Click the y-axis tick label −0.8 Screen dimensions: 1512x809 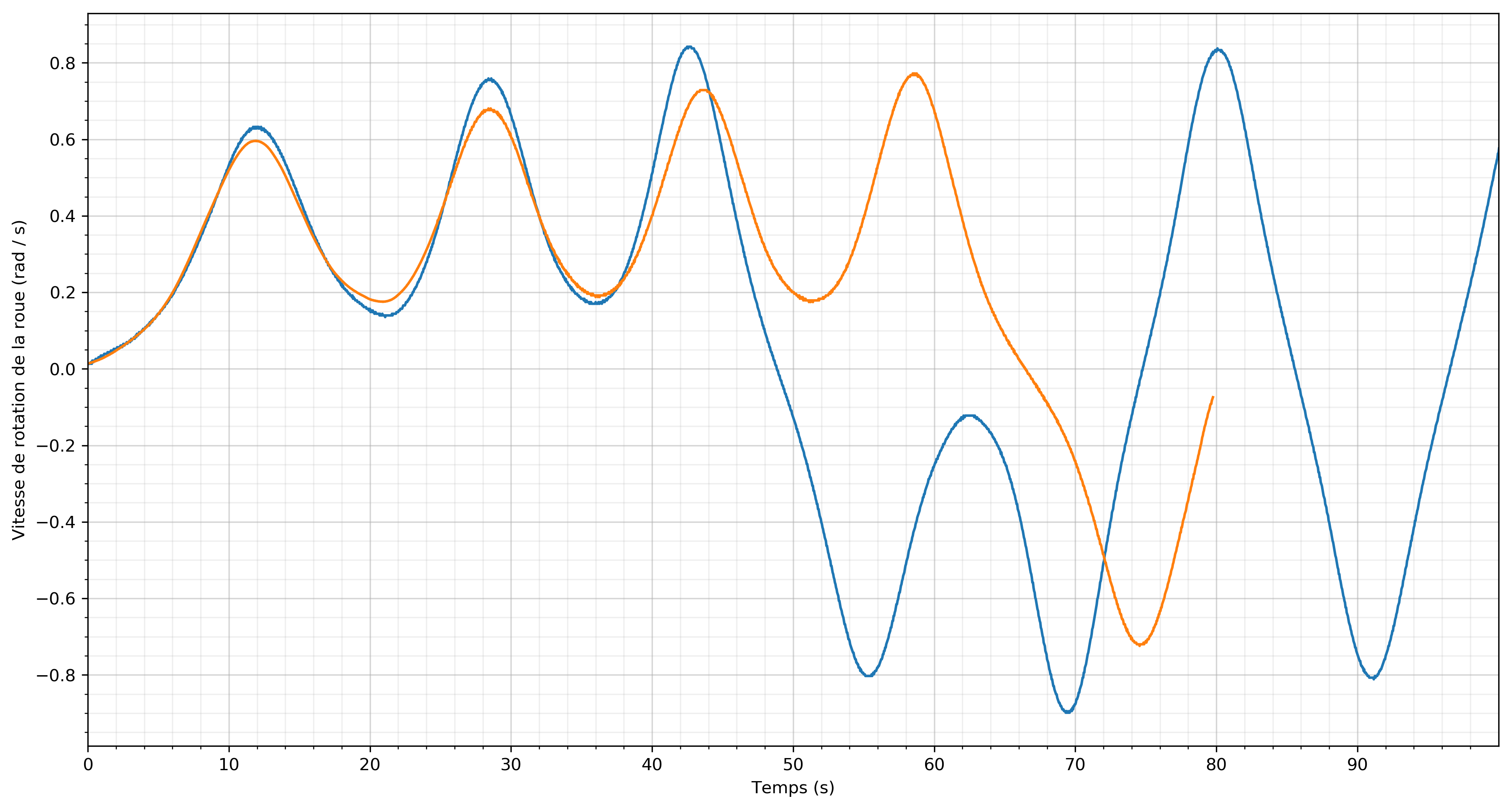[56, 676]
